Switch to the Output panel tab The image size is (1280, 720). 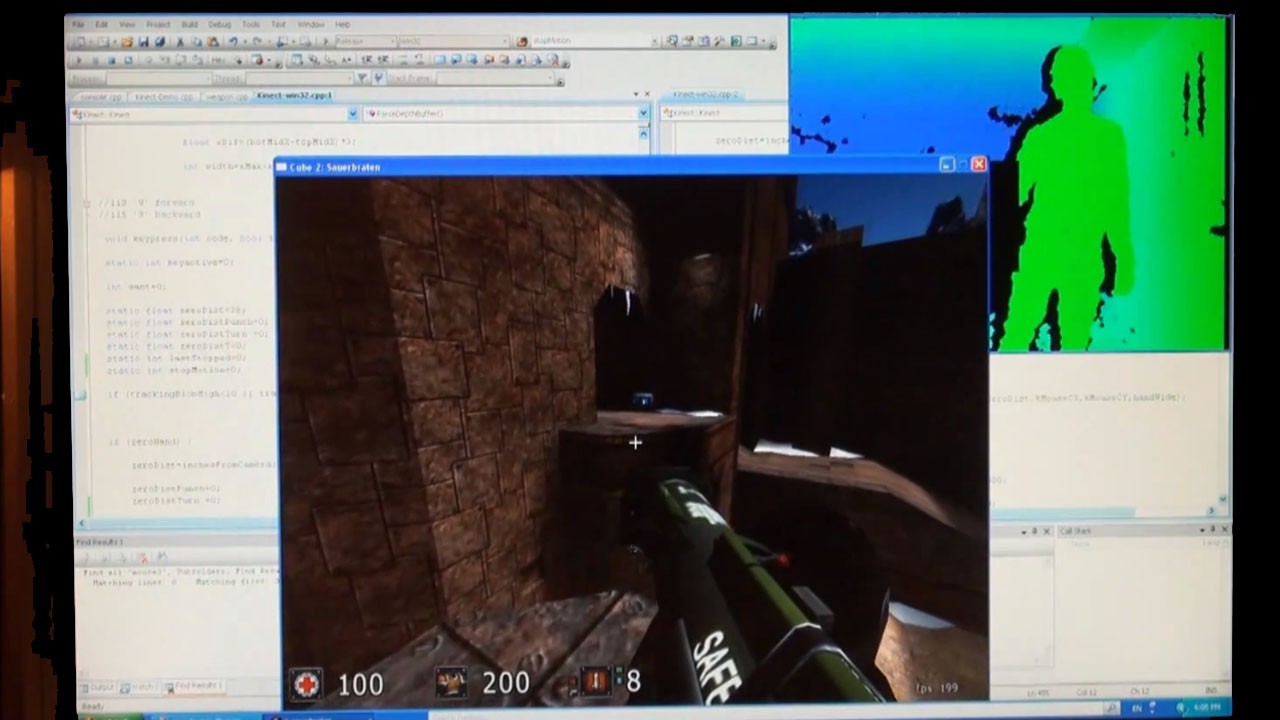tap(101, 687)
